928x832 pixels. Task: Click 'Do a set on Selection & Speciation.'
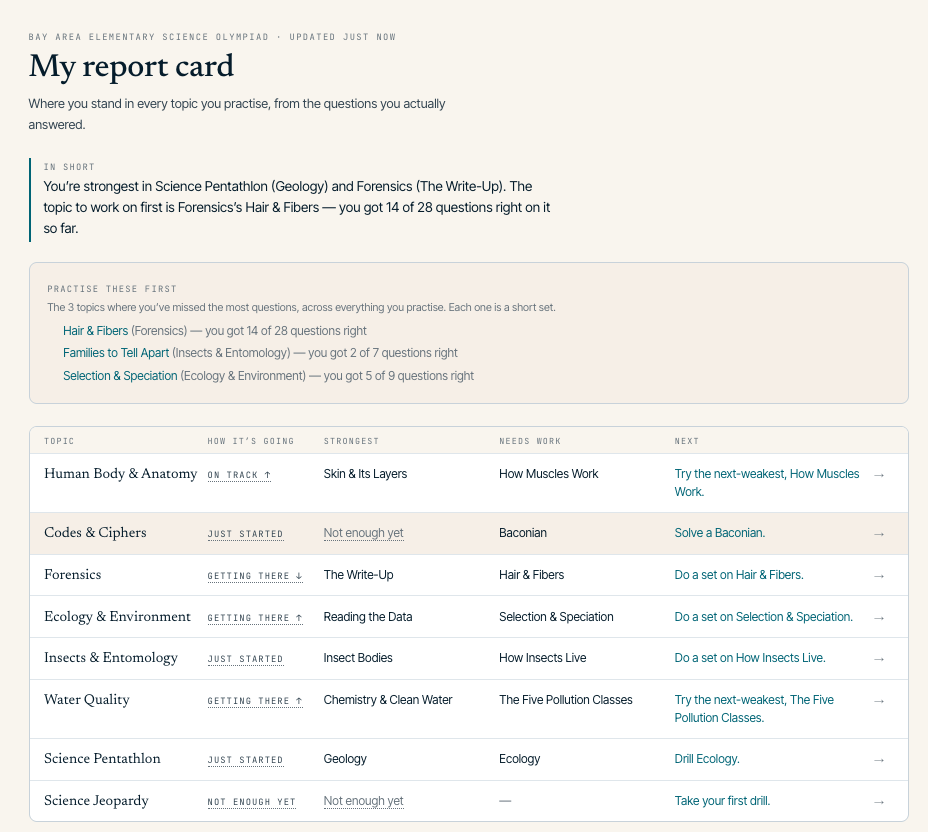[763, 617]
